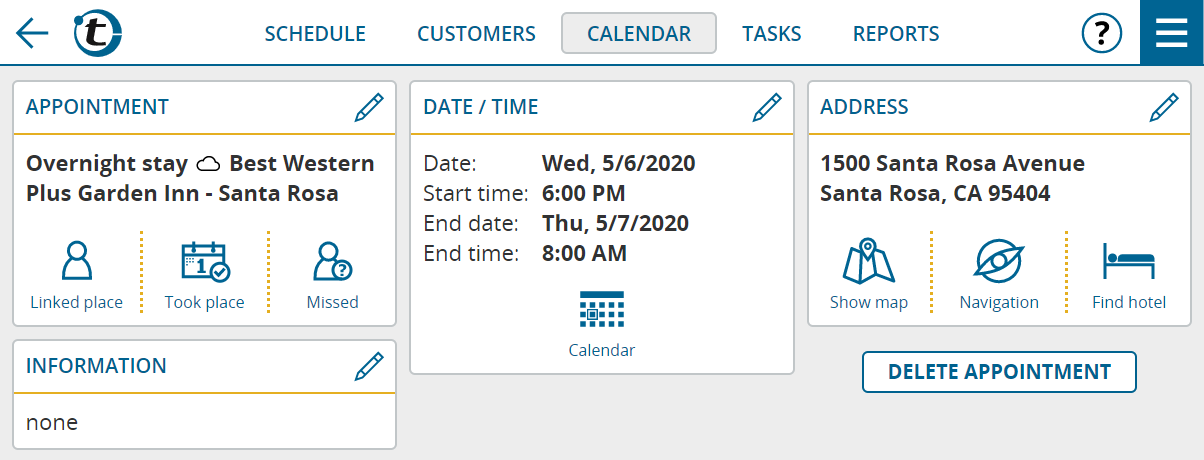Open the Tasks tab
Screen dimensions: 1204x460
pyautogui.click(x=772, y=33)
